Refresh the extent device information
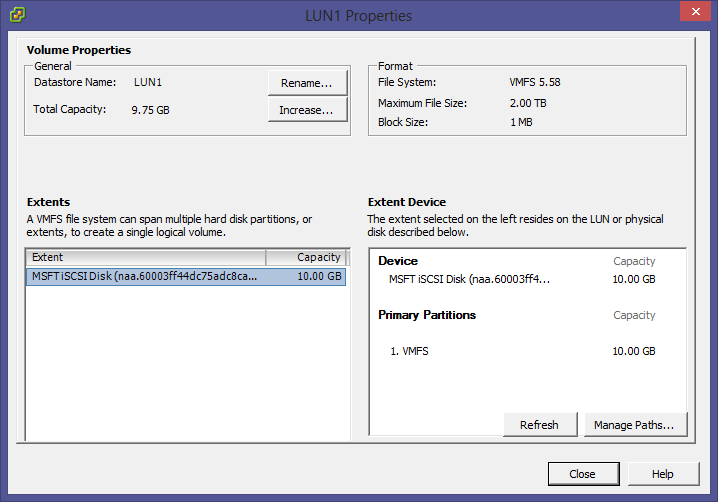718x502 pixels. coord(540,425)
